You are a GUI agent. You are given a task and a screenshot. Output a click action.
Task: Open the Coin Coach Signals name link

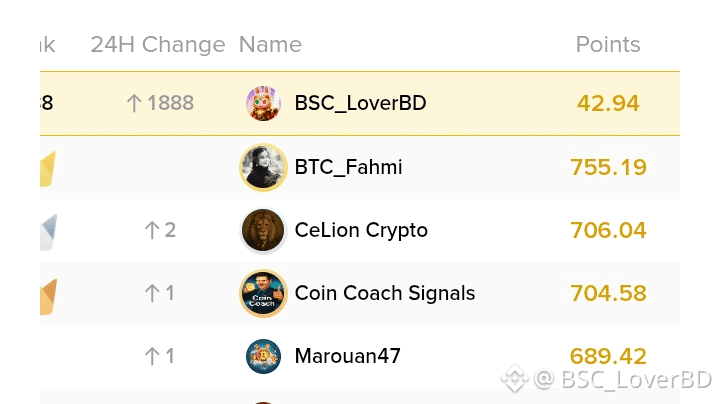(x=385, y=293)
